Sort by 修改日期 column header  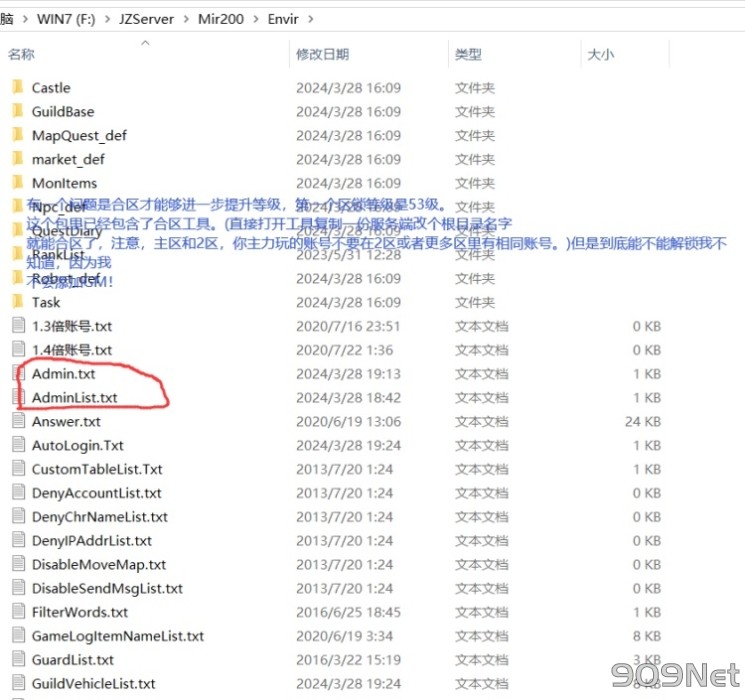[322, 55]
